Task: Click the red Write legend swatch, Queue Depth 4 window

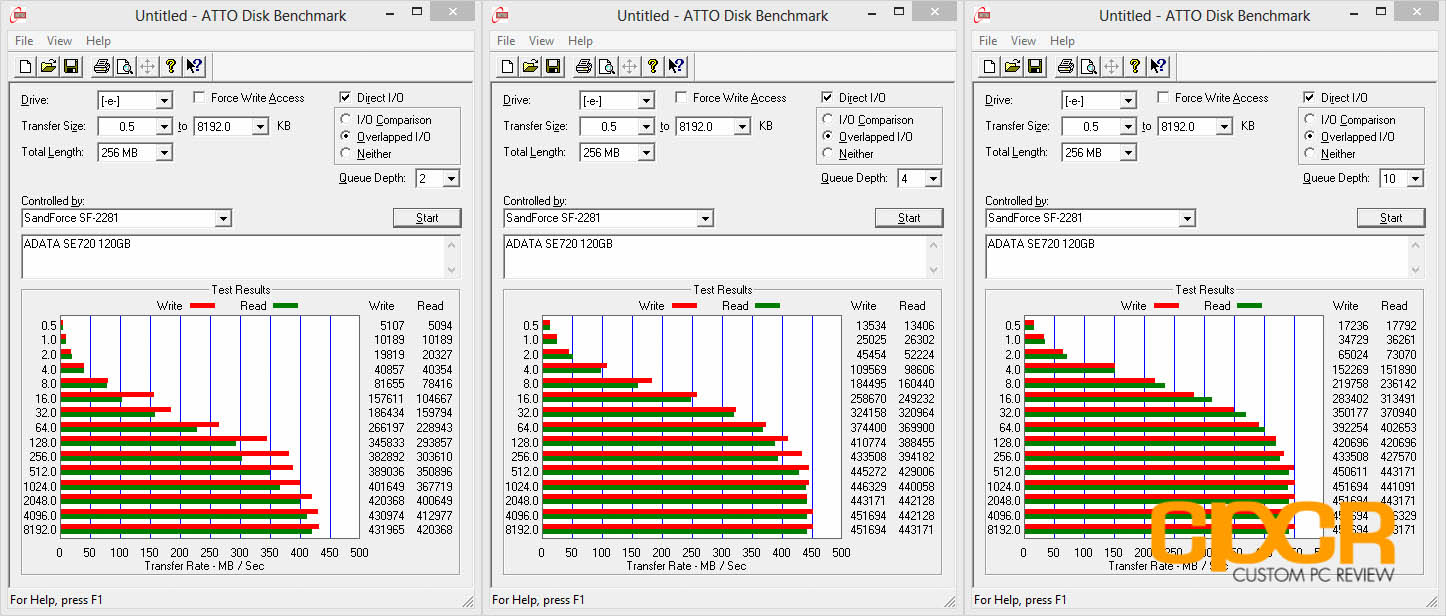Action: pyautogui.click(x=684, y=305)
